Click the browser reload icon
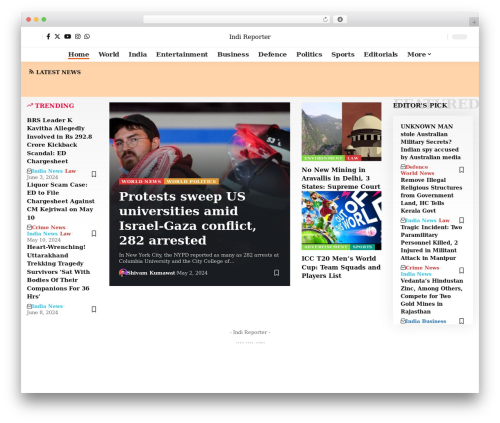This screenshot has width=500, height=423. 325,19
